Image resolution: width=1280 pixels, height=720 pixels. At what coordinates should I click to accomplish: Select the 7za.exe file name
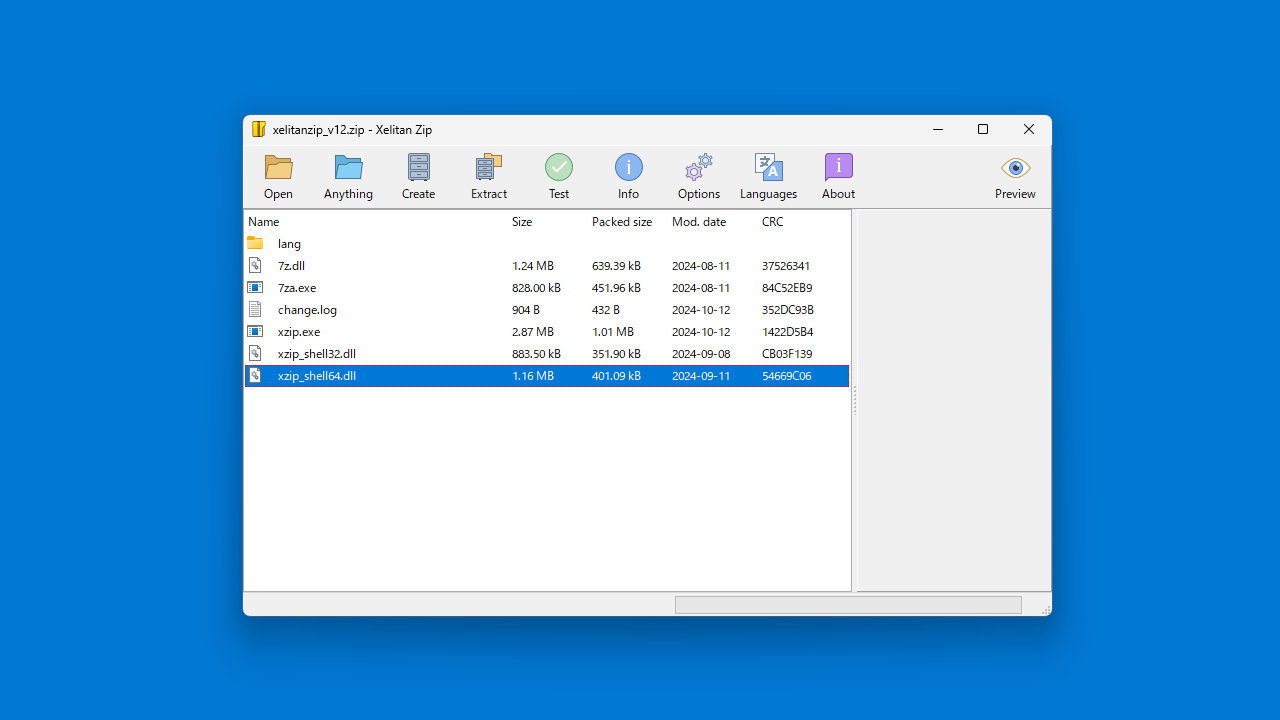point(297,288)
